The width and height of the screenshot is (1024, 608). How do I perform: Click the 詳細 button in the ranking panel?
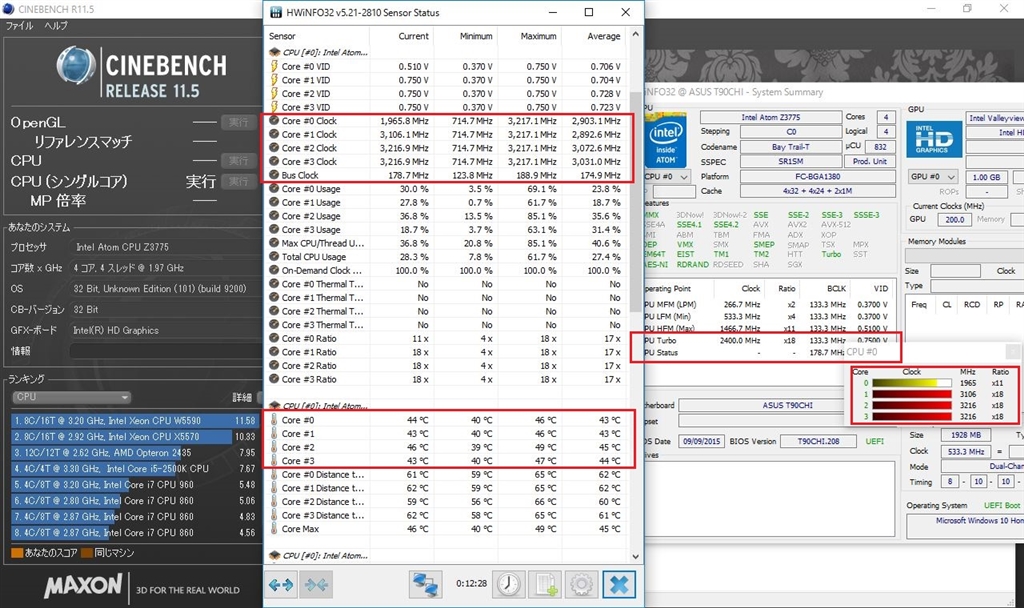pos(242,397)
